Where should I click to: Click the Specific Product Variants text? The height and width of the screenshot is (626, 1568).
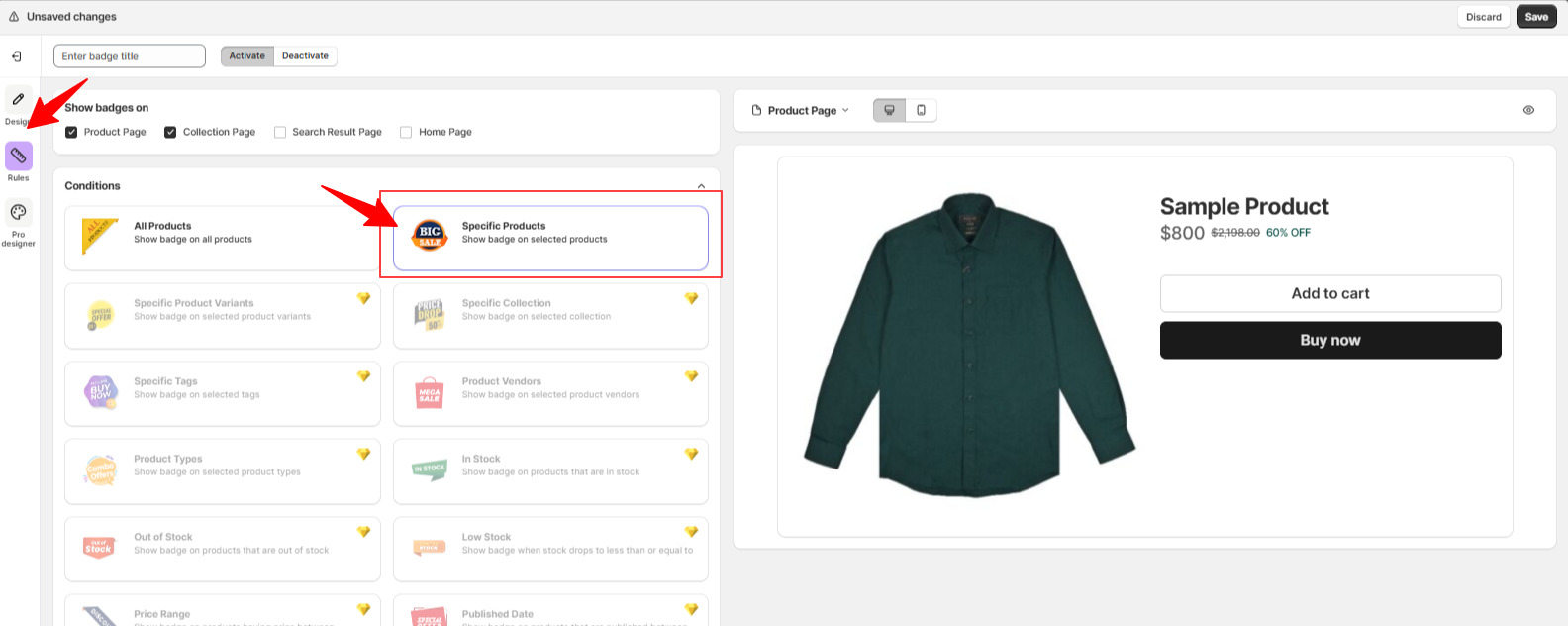coord(194,303)
